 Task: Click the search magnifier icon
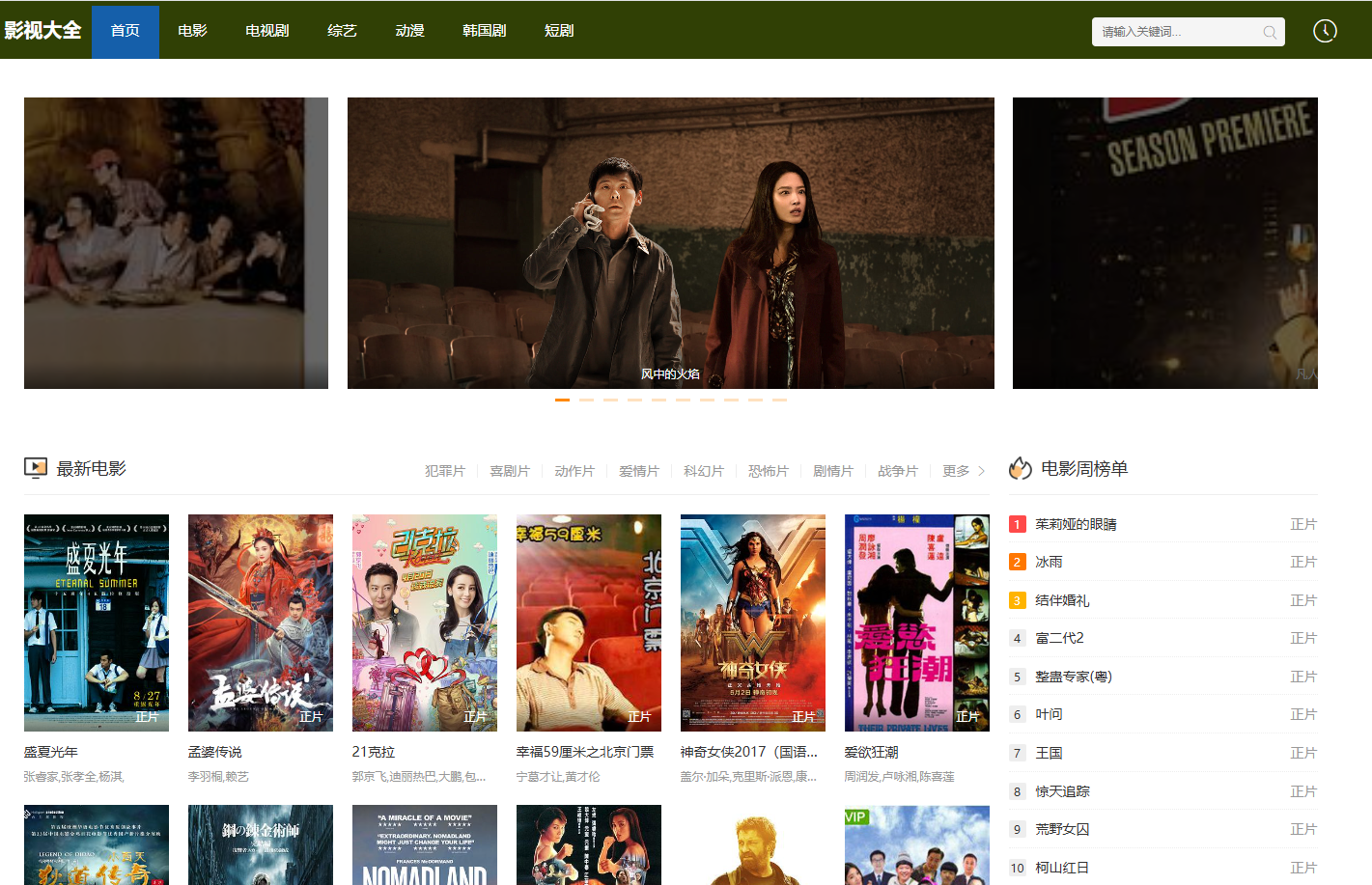pos(1270,32)
